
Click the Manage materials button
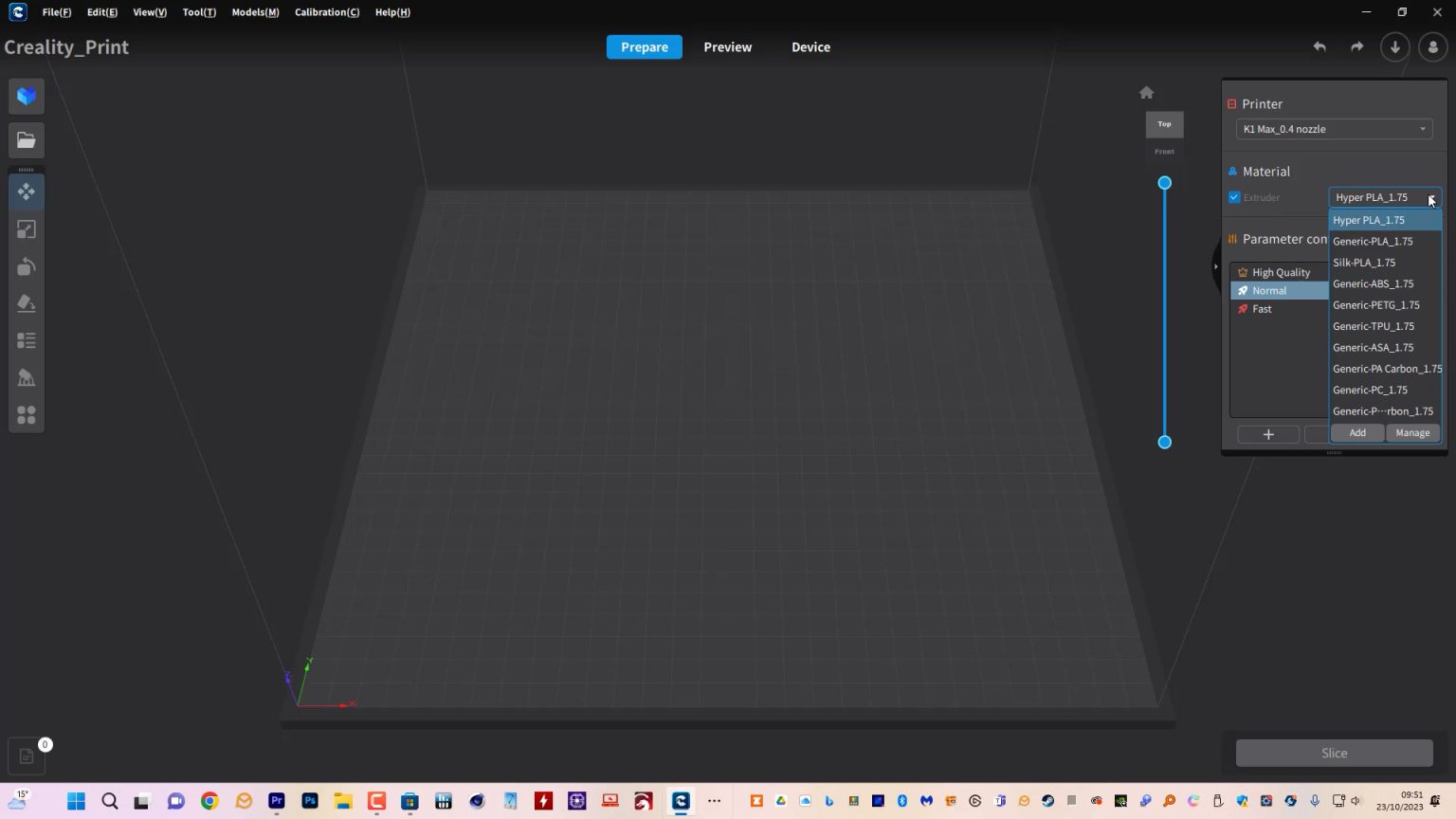tap(1412, 433)
